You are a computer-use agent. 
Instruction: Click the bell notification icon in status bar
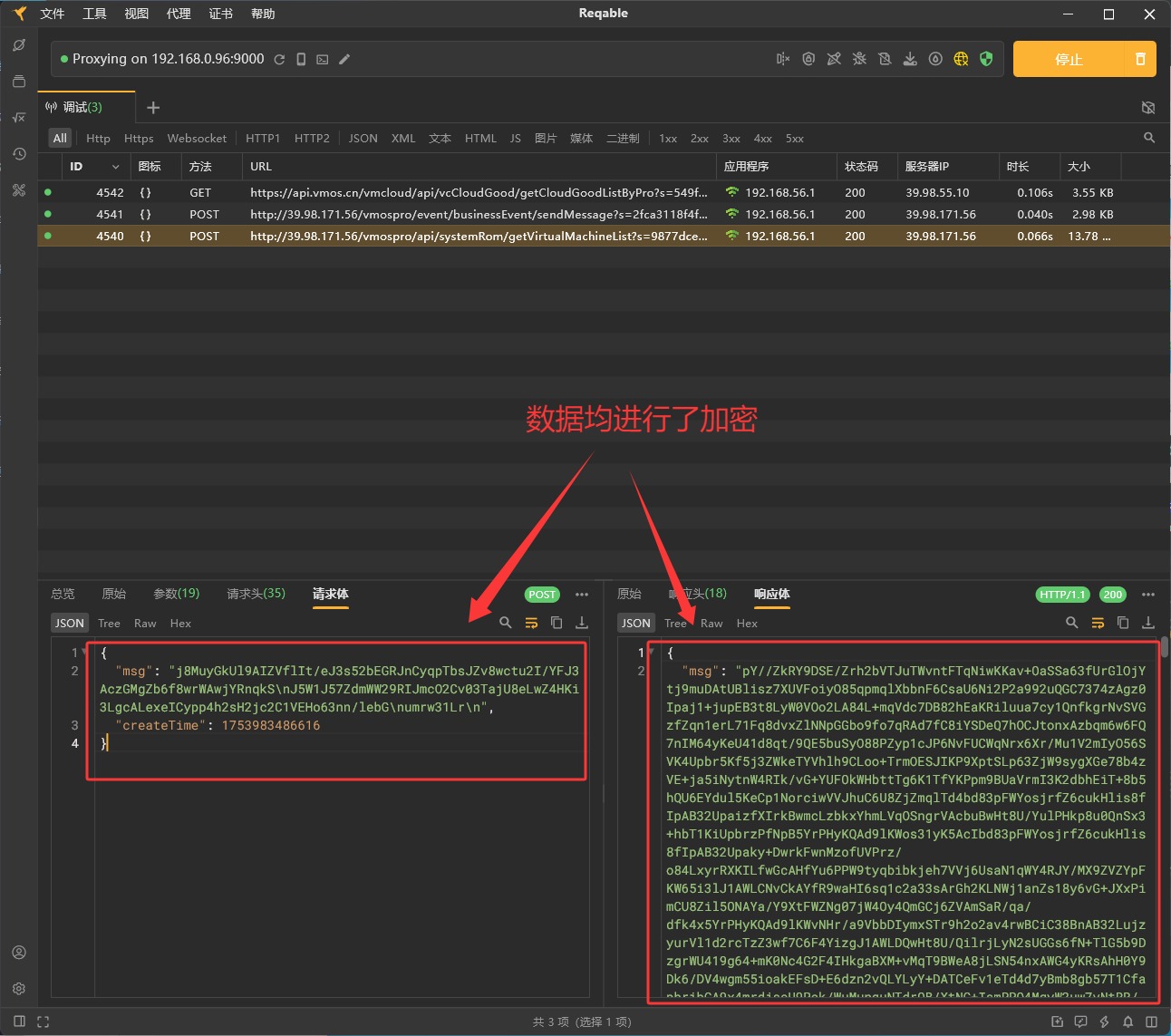(x=1127, y=1021)
